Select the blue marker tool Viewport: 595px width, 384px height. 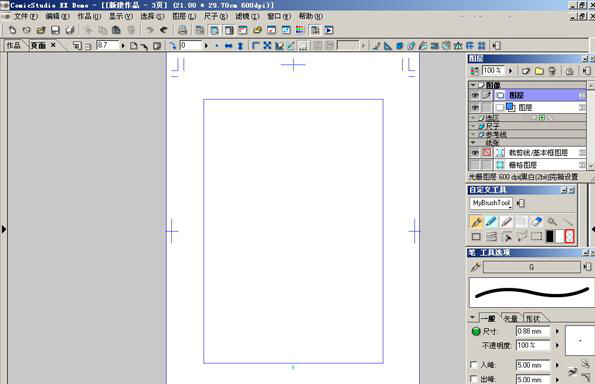491,222
